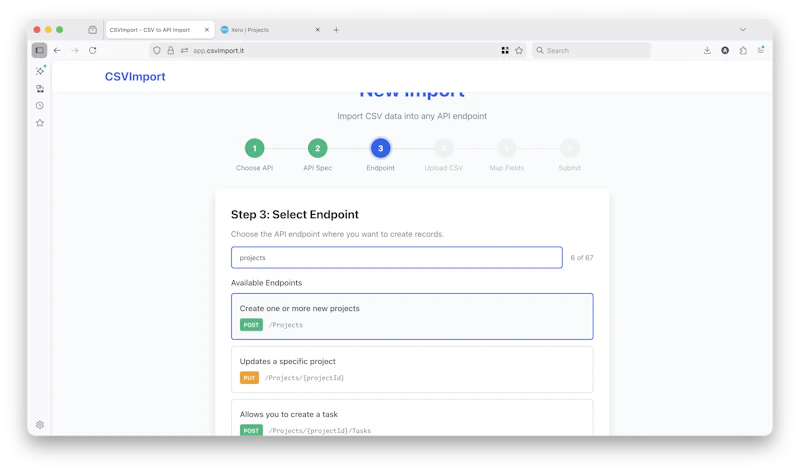Expand the list all tabs chevron

click(743, 30)
